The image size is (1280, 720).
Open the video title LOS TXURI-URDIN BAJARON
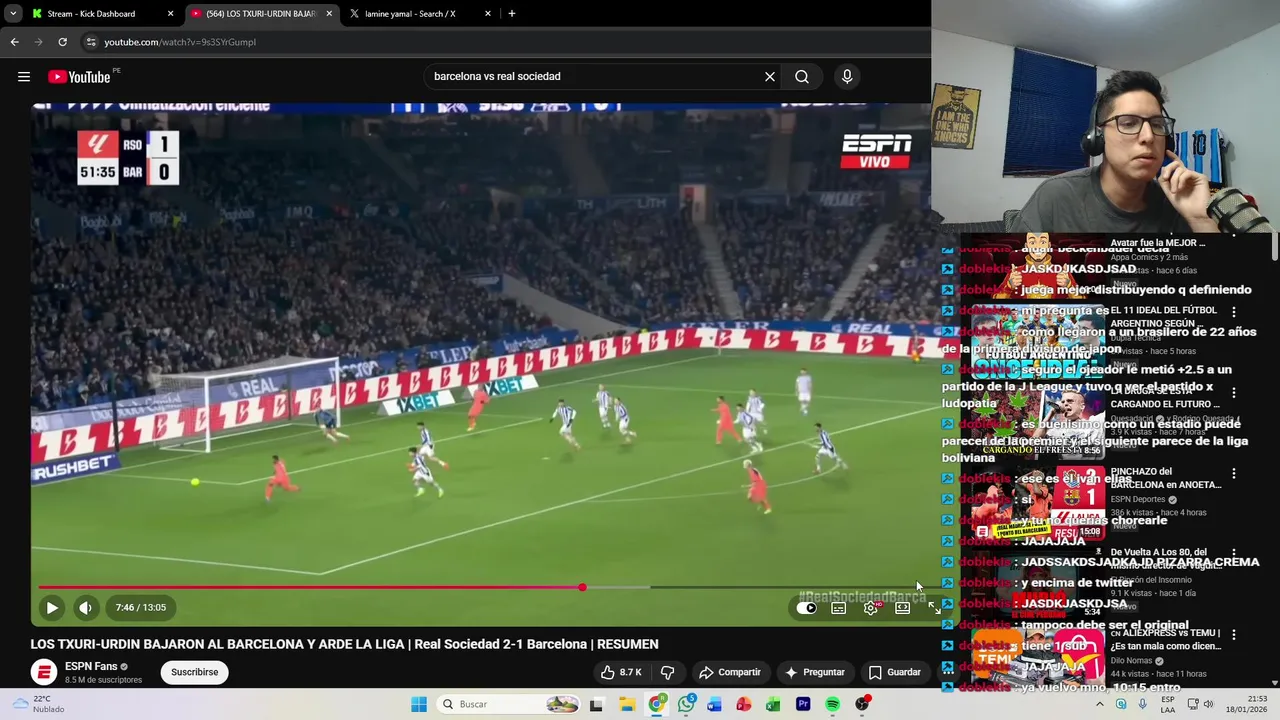[x=344, y=644]
